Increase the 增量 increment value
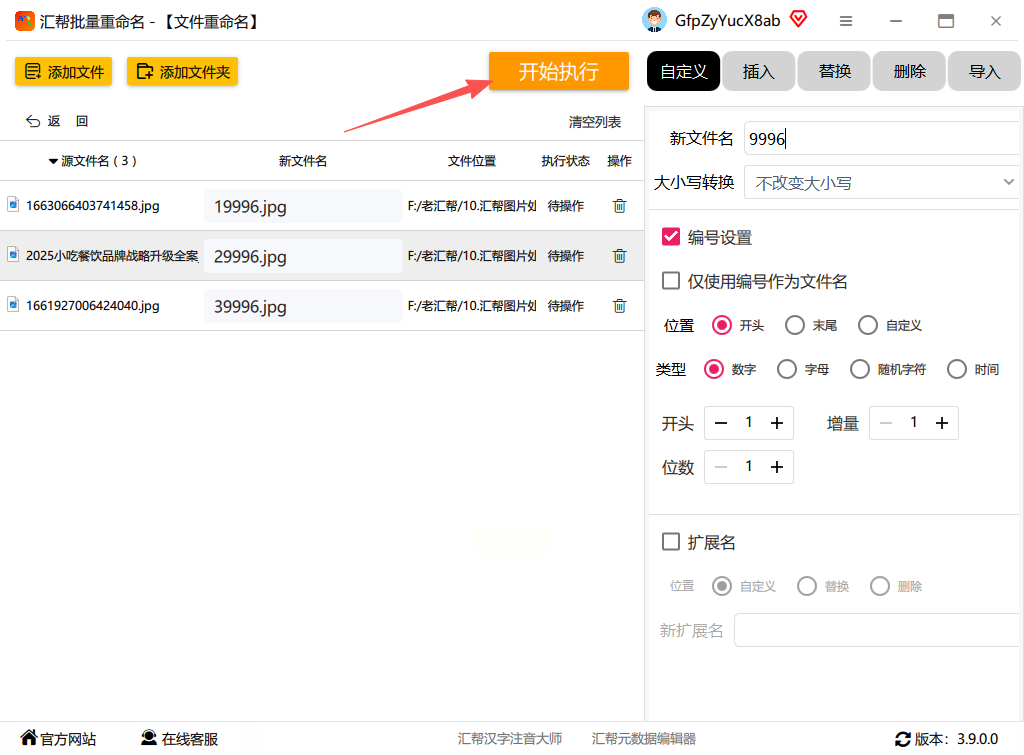The image size is (1024, 755). tap(942, 423)
